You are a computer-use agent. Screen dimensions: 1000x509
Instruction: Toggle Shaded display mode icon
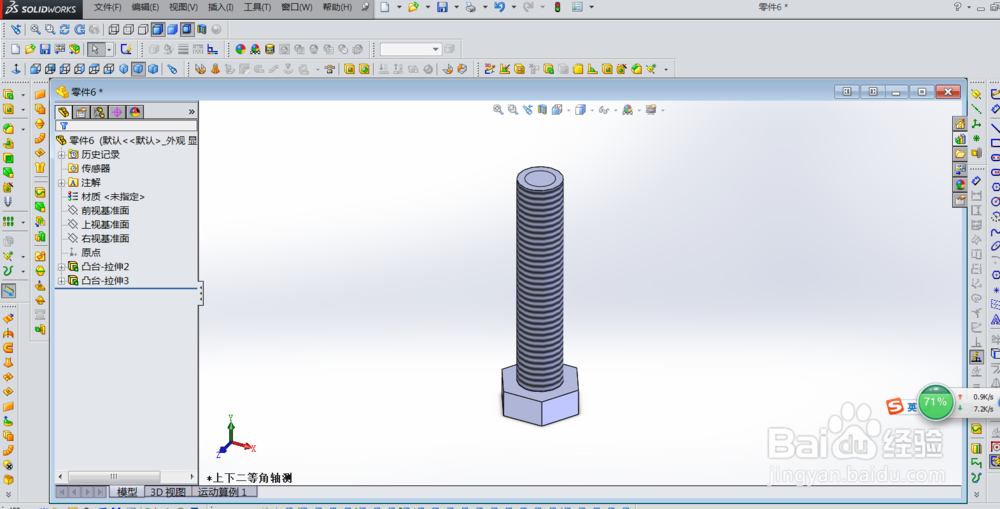pos(172,29)
